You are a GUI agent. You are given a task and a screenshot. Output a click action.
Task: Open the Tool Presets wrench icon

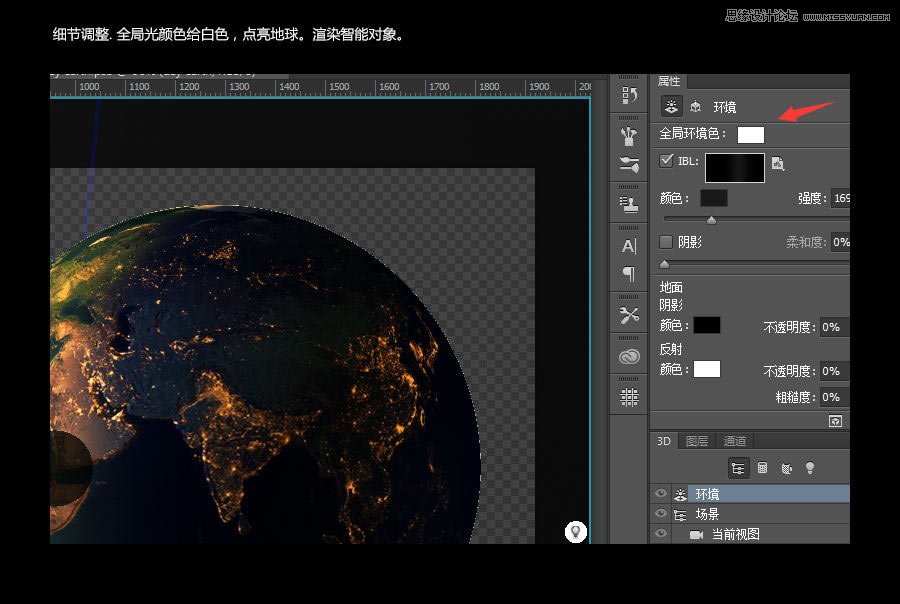click(629, 315)
